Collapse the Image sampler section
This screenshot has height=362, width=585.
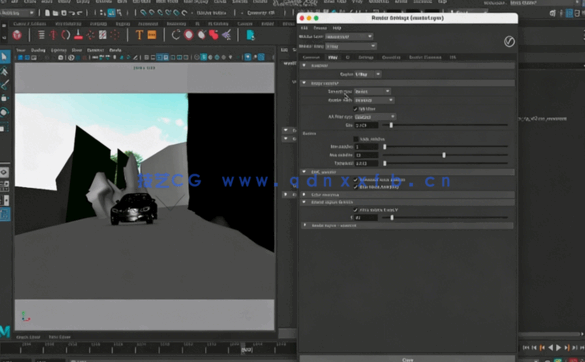(x=304, y=83)
